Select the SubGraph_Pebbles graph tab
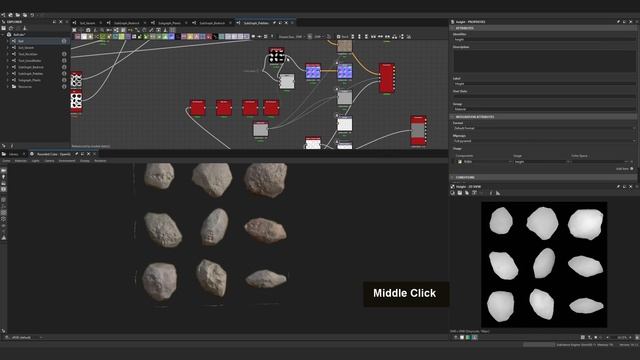Viewport: 640px width, 360px height. point(256,23)
